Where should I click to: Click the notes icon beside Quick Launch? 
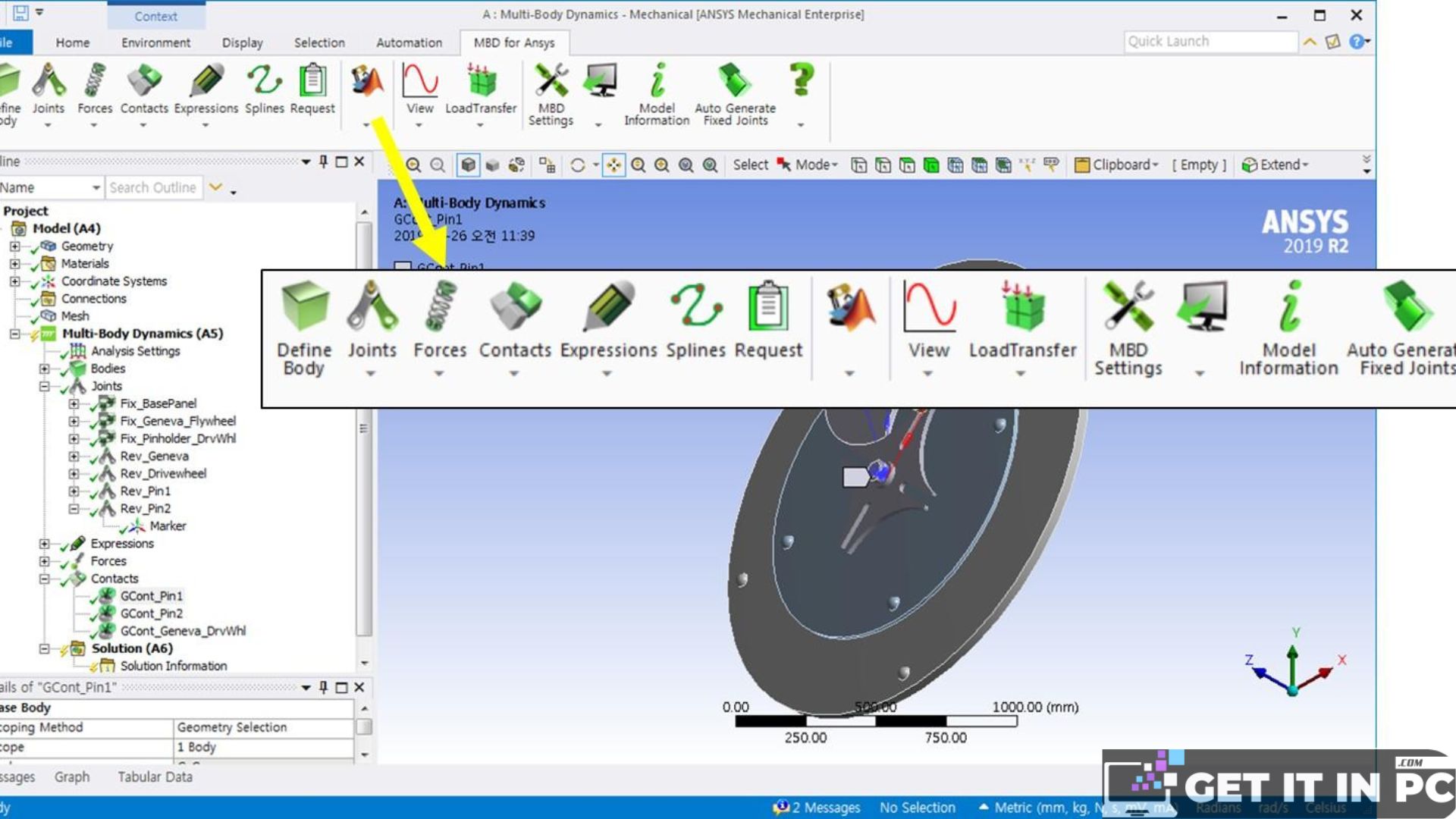(1332, 42)
